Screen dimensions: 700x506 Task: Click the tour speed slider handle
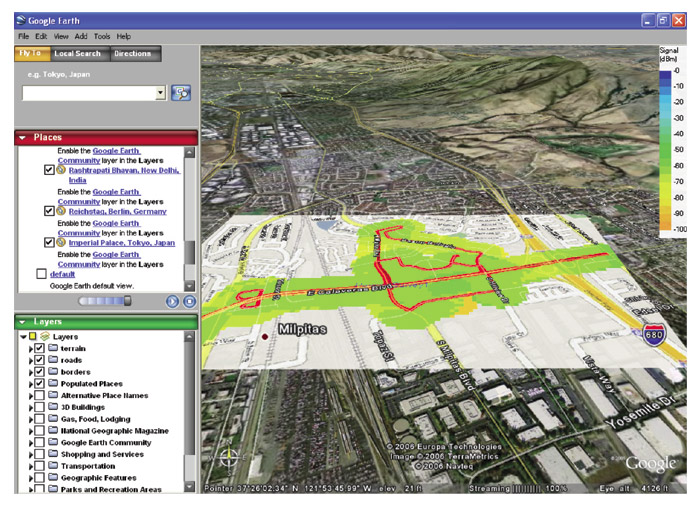click(x=128, y=301)
